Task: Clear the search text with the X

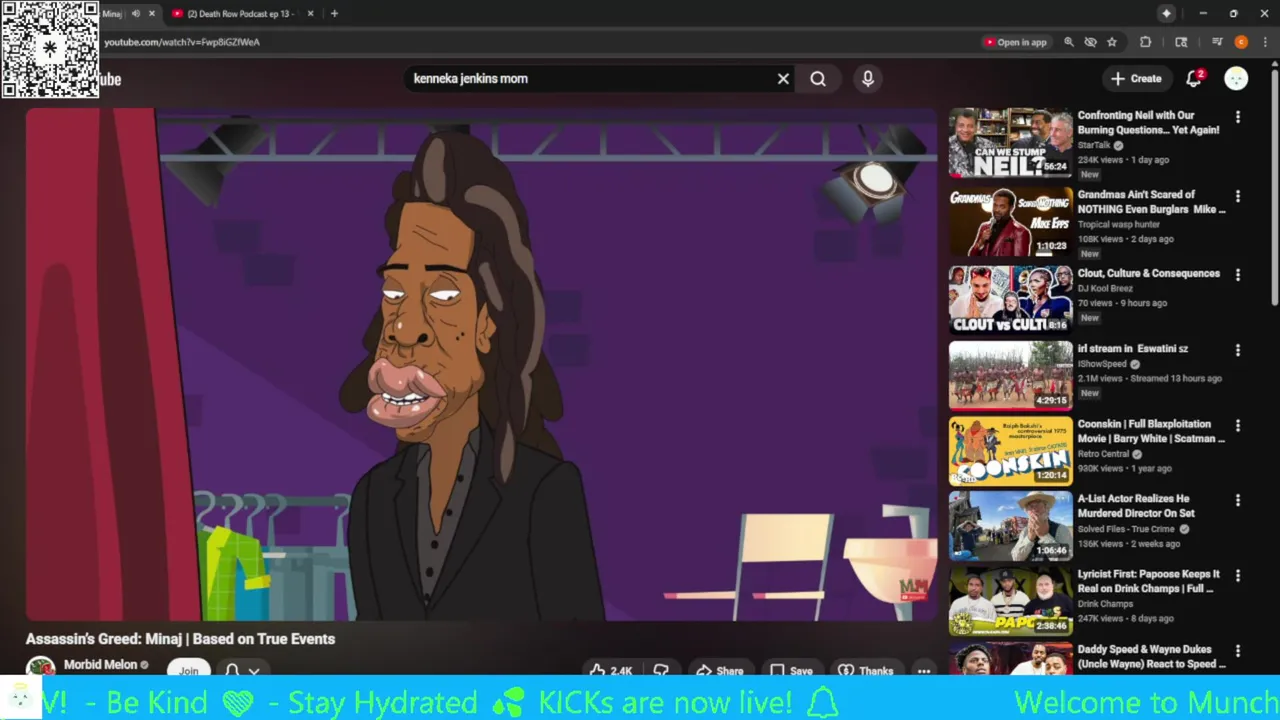Action: point(783,78)
